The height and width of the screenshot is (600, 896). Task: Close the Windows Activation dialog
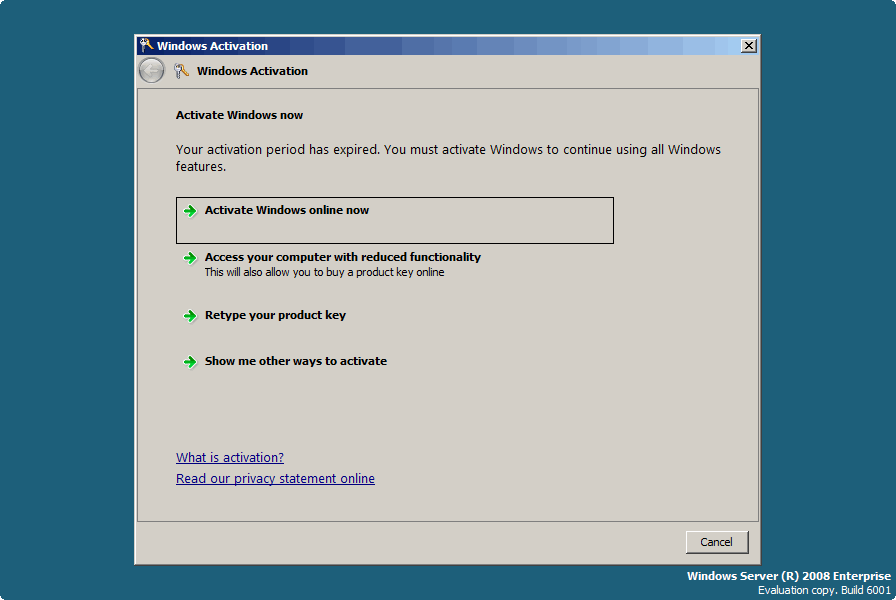pyautogui.click(x=749, y=46)
